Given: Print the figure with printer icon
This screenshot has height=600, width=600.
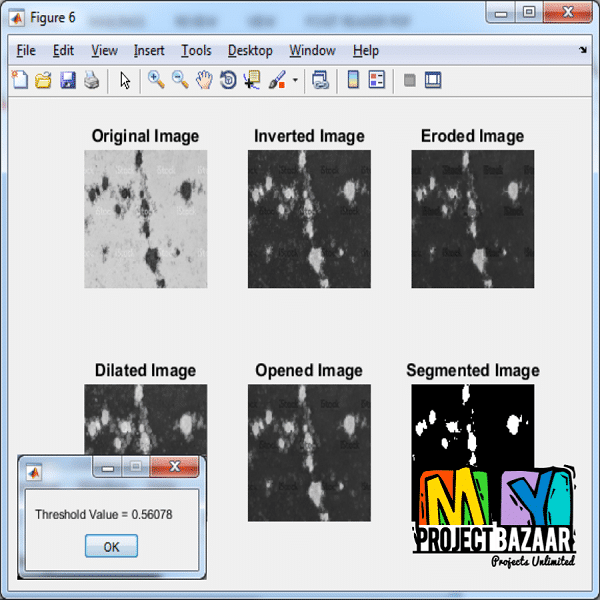Looking at the screenshot, I should coord(91,80).
